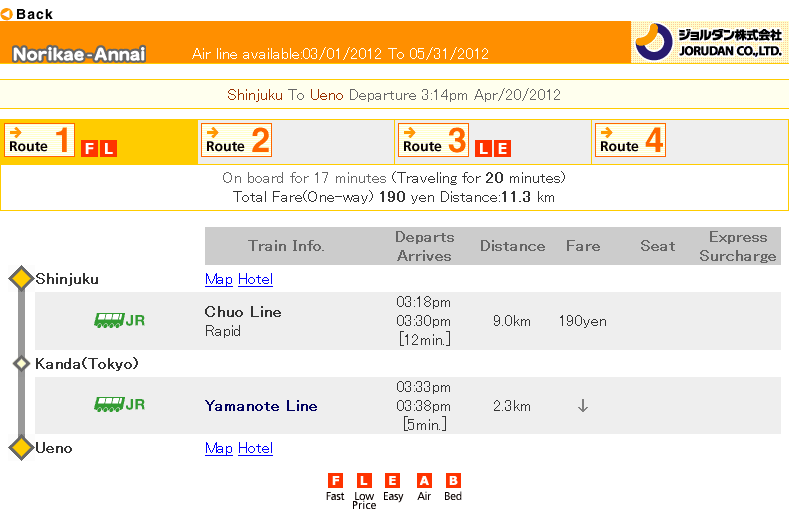790x519 pixels.
Task: Click the '03:33pm' departure time from Kanda
Action: [424, 387]
